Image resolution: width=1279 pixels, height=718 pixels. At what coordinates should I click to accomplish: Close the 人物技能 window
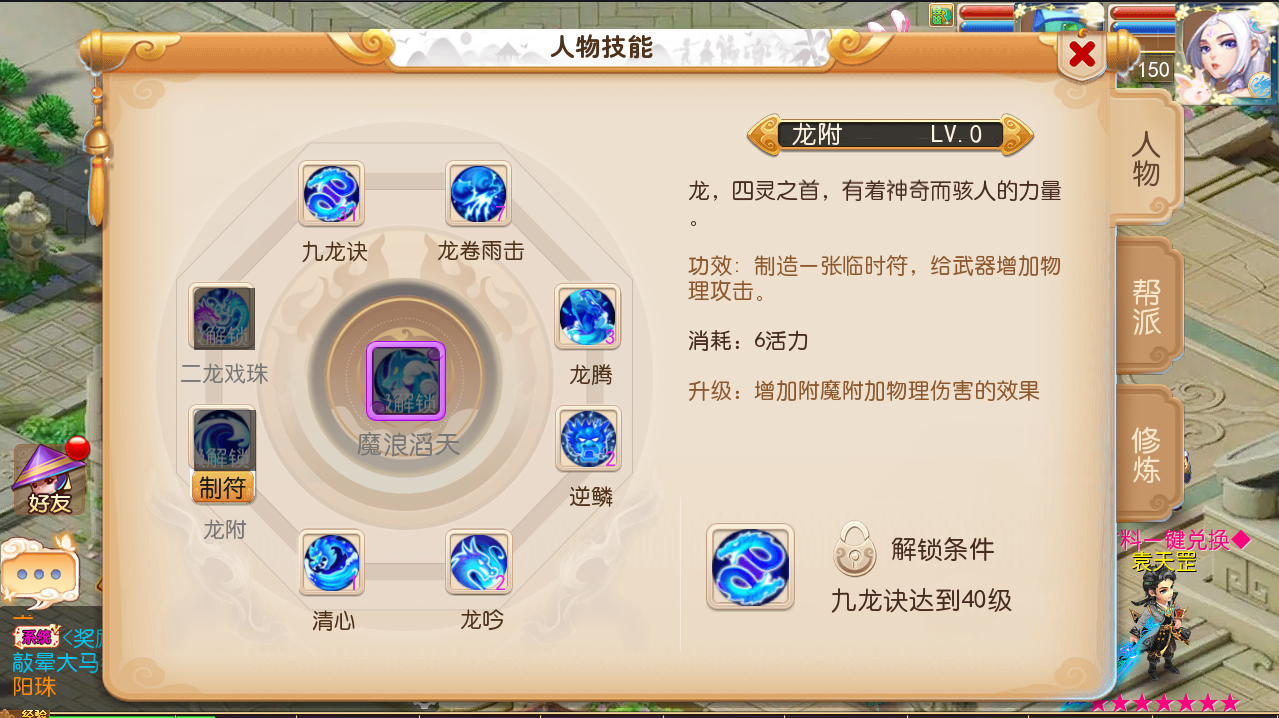click(x=1082, y=54)
